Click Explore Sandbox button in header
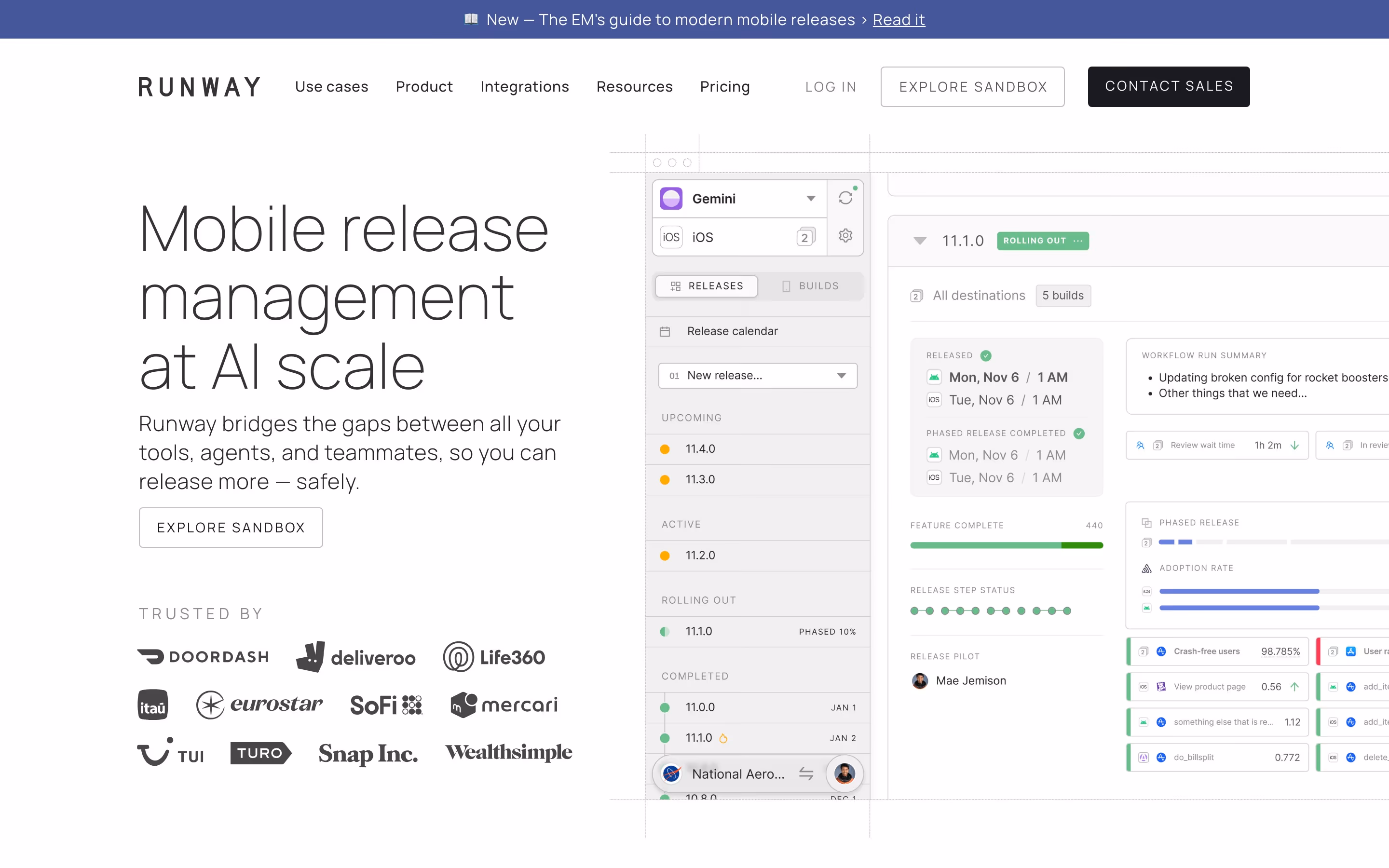This screenshot has height=868, width=1389. (972, 87)
